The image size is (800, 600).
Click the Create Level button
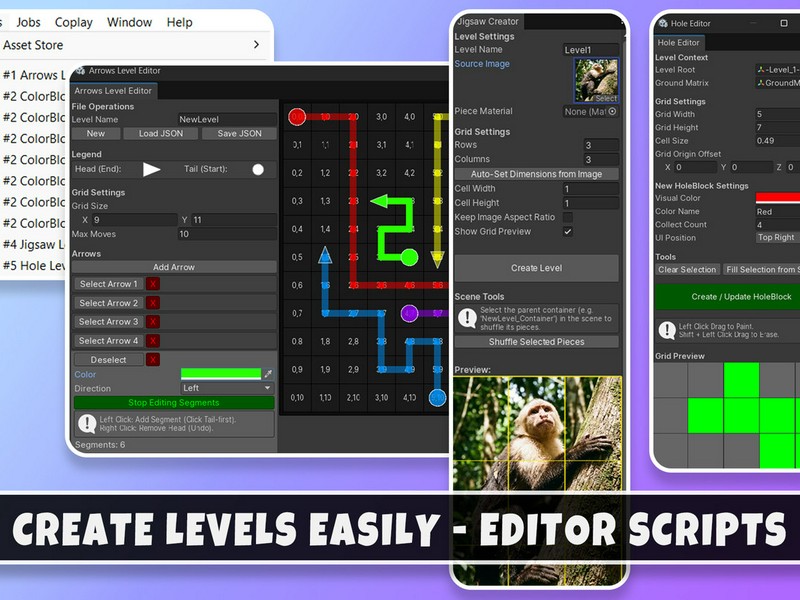click(536, 268)
